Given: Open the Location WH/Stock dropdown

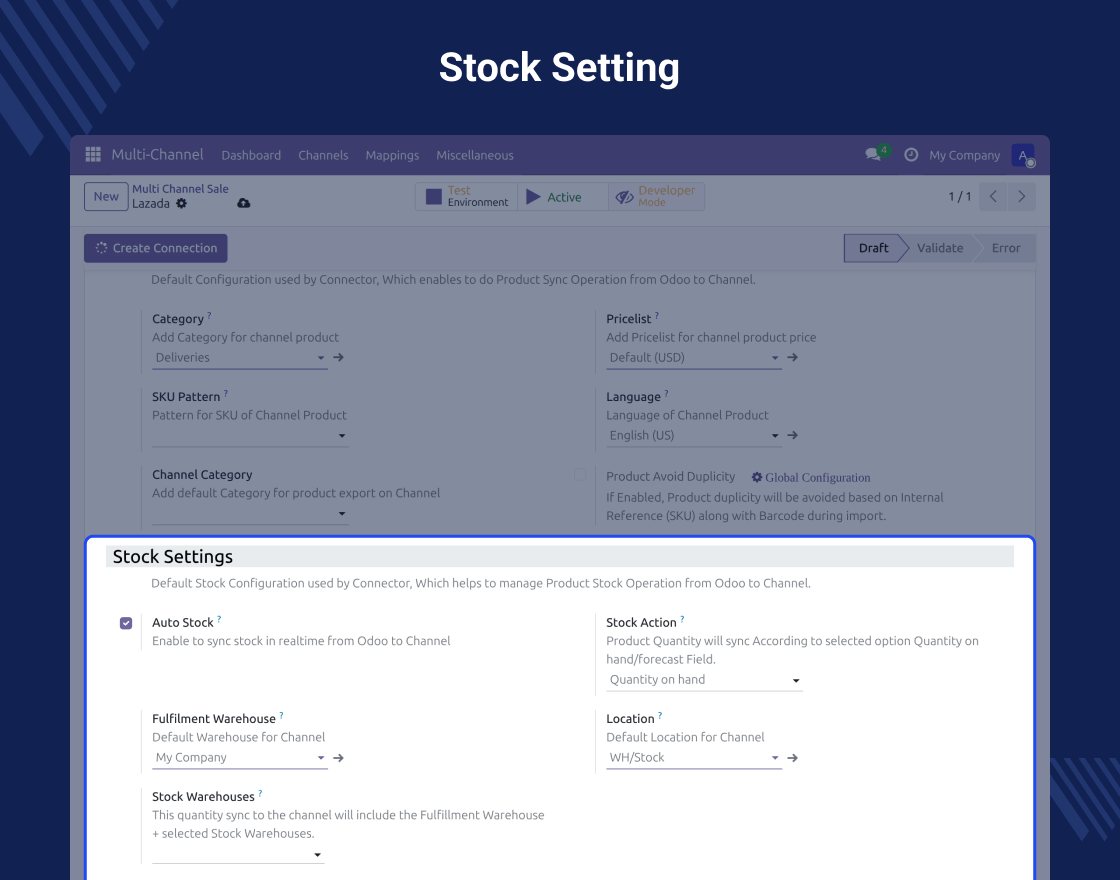Looking at the screenshot, I should point(694,758).
